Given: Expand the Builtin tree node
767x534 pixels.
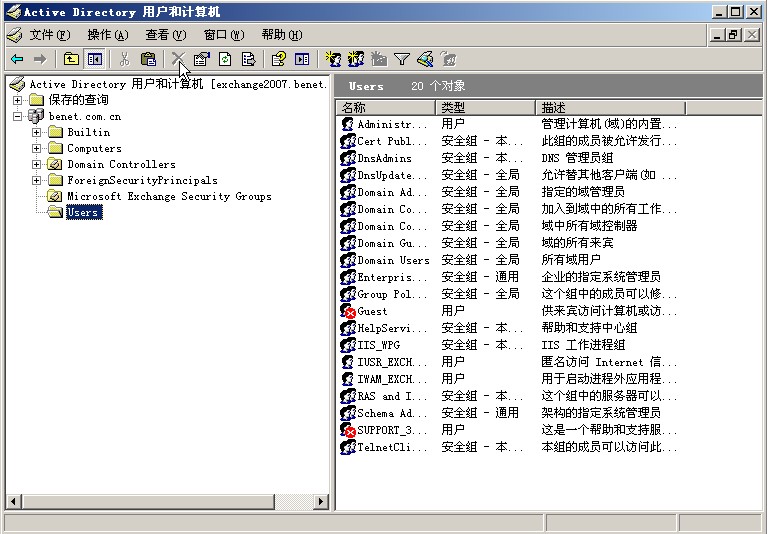Looking at the screenshot, I should [36, 133].
